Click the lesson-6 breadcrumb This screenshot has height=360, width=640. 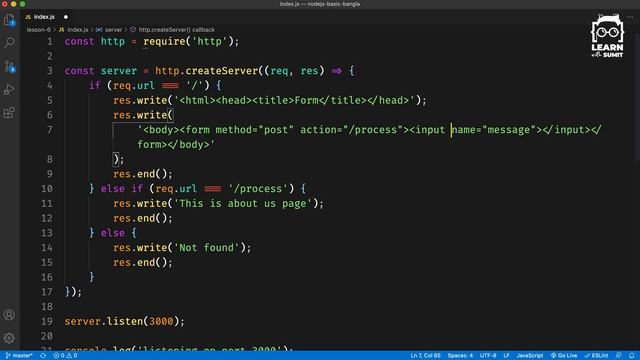39,30
